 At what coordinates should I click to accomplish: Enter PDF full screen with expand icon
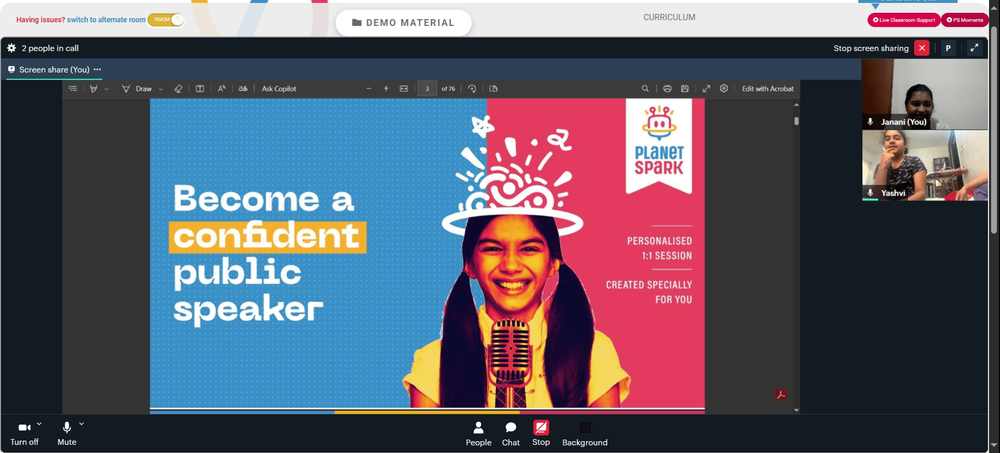706,89
